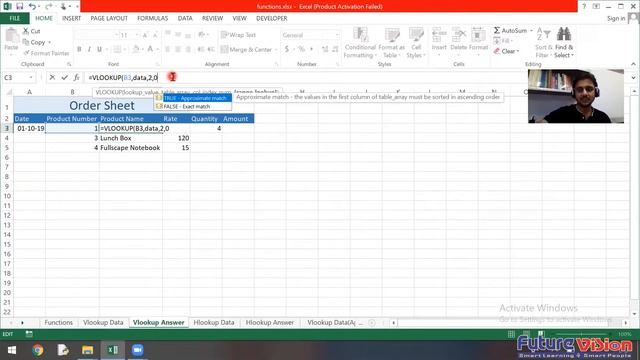Switch to the FORMULAS tab
The image size is (640, 360).
152,18
